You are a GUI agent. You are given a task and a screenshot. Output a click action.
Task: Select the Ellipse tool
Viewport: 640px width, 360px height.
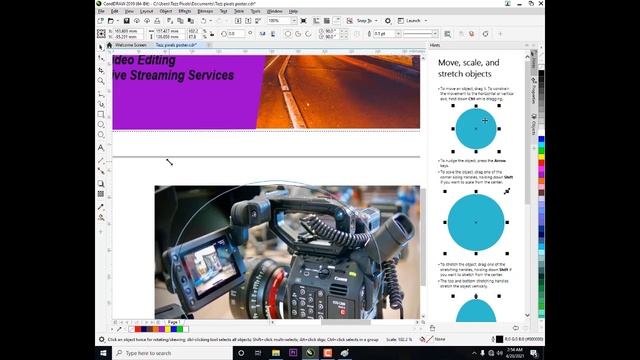[x=101, y=124]
